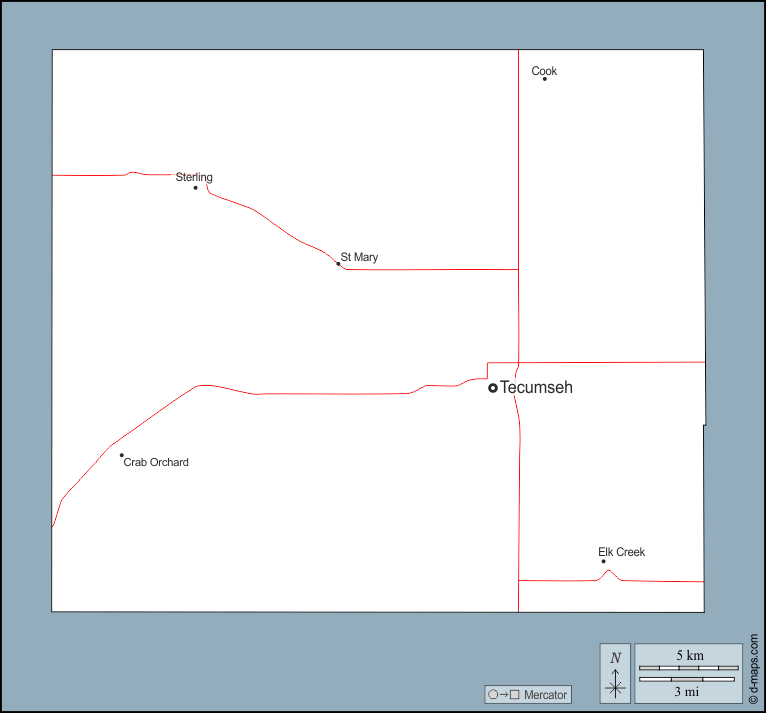766x713 pixels.
Task: Click the lower mile scale bar
Action: tap(688, 680)
